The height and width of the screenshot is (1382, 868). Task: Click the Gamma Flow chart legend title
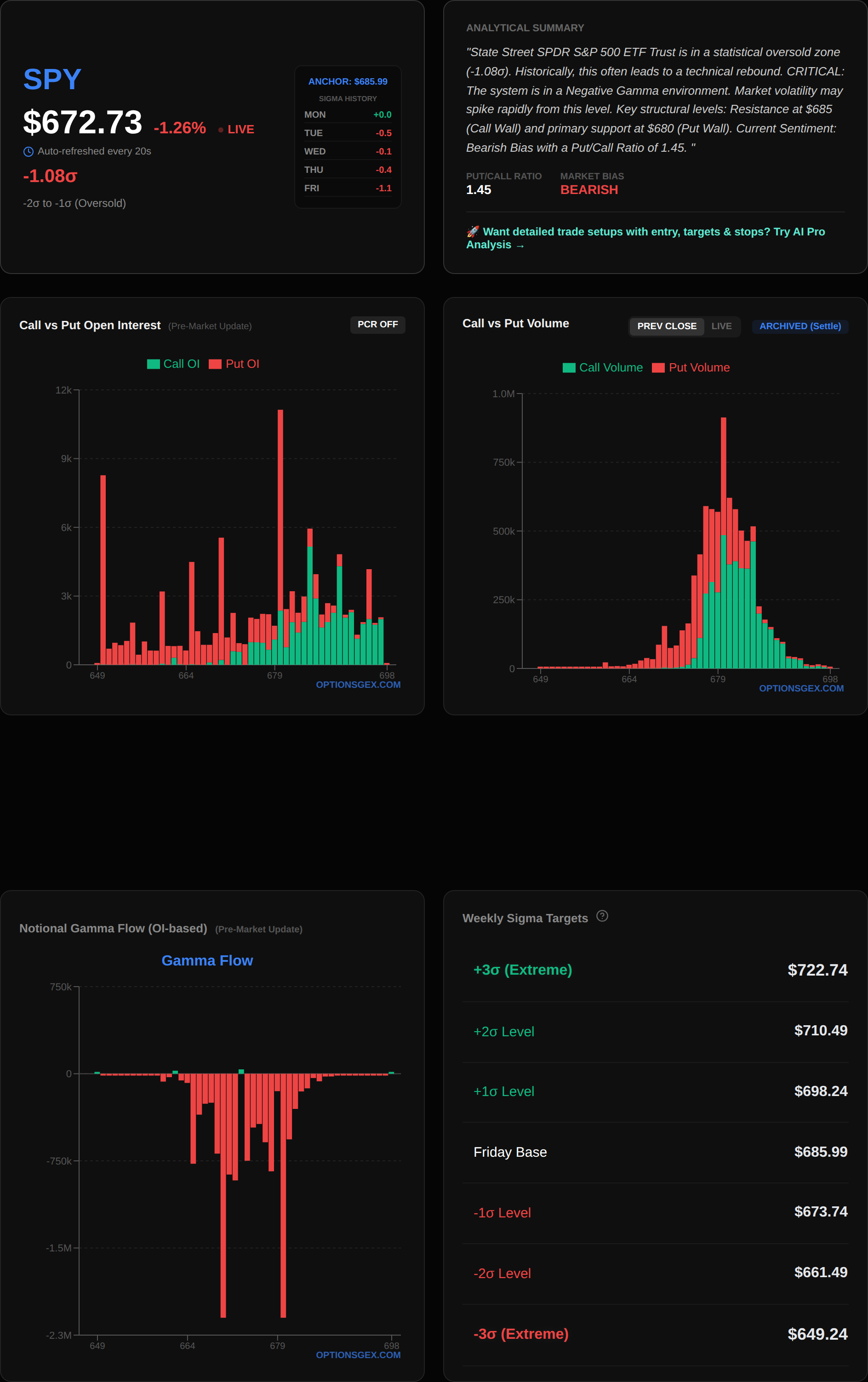(x=207, y=960)
